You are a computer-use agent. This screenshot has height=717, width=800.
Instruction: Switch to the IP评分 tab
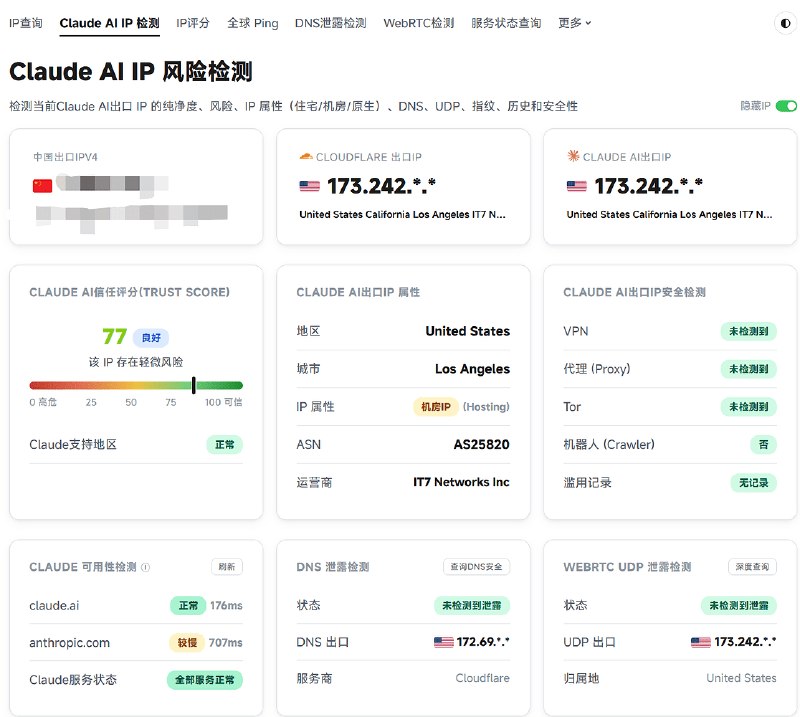coord(193,23)
